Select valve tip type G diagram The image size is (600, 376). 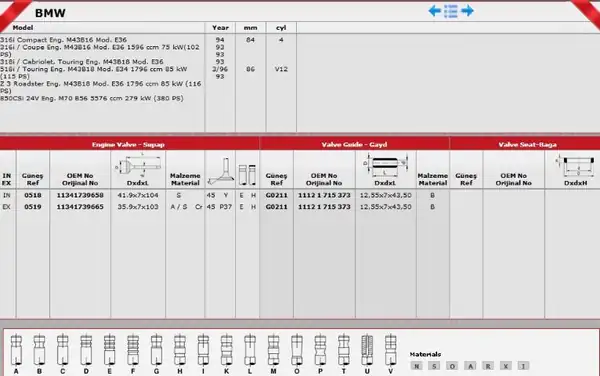click(157, 350)
